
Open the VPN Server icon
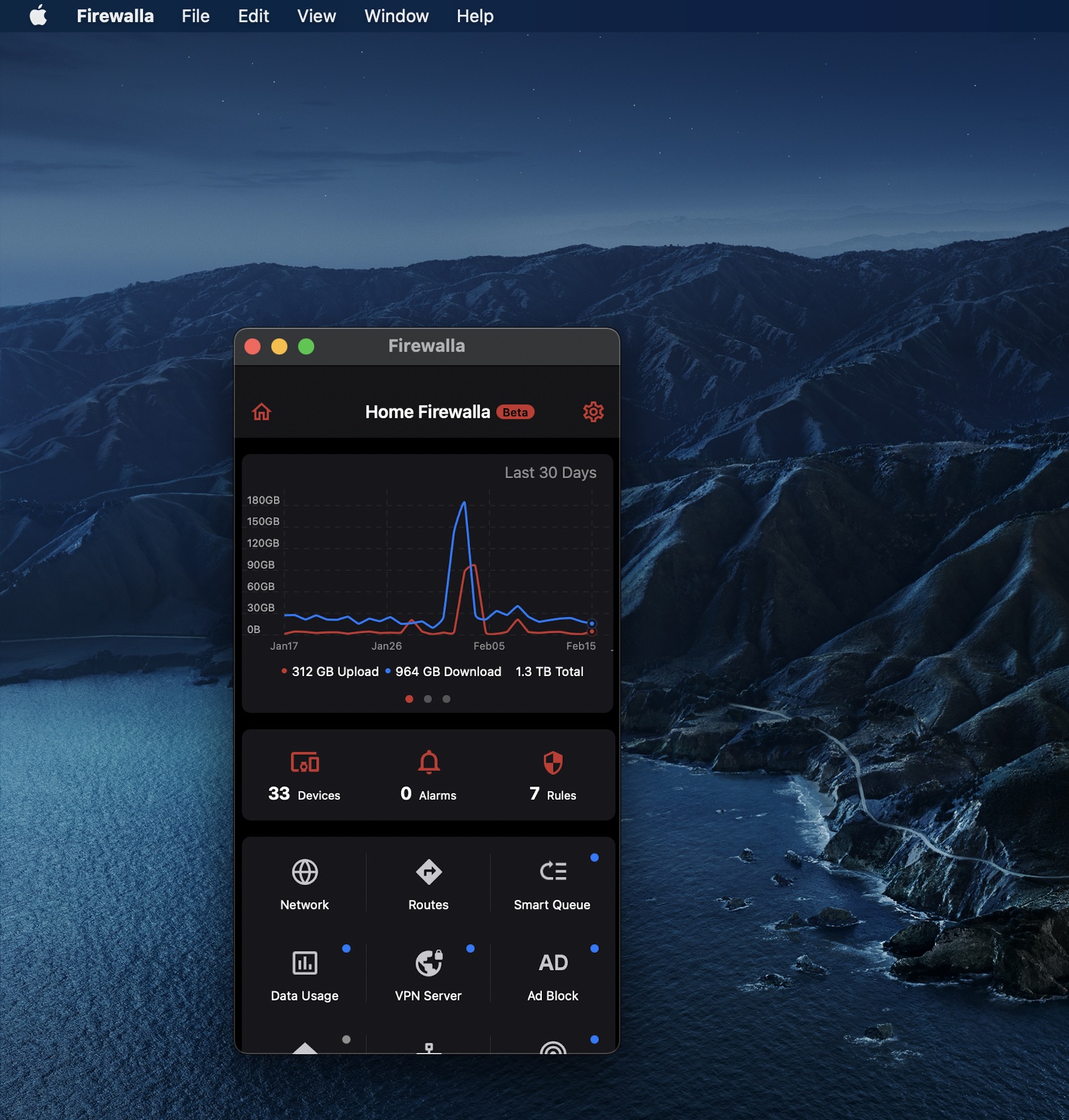pos(428,963)
